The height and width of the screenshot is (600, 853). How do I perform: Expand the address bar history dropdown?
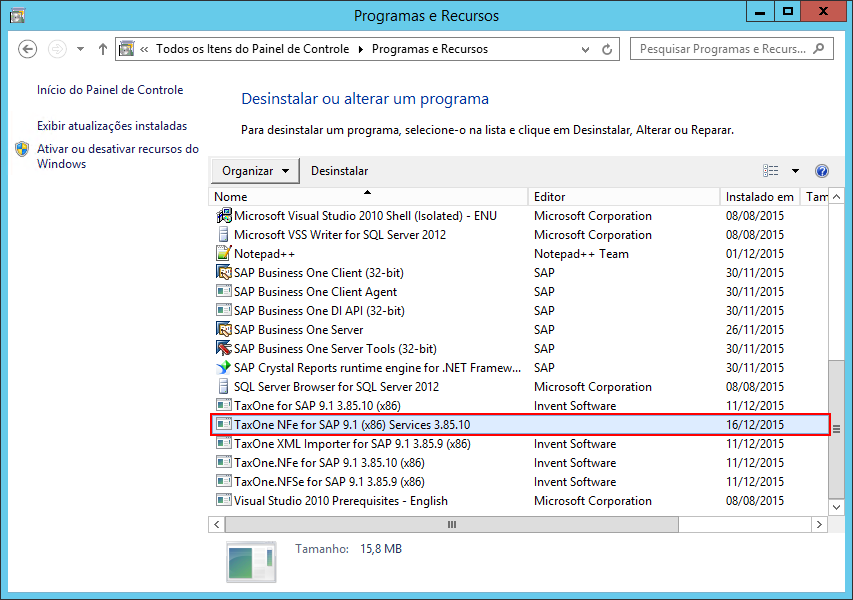coord(585,50)
